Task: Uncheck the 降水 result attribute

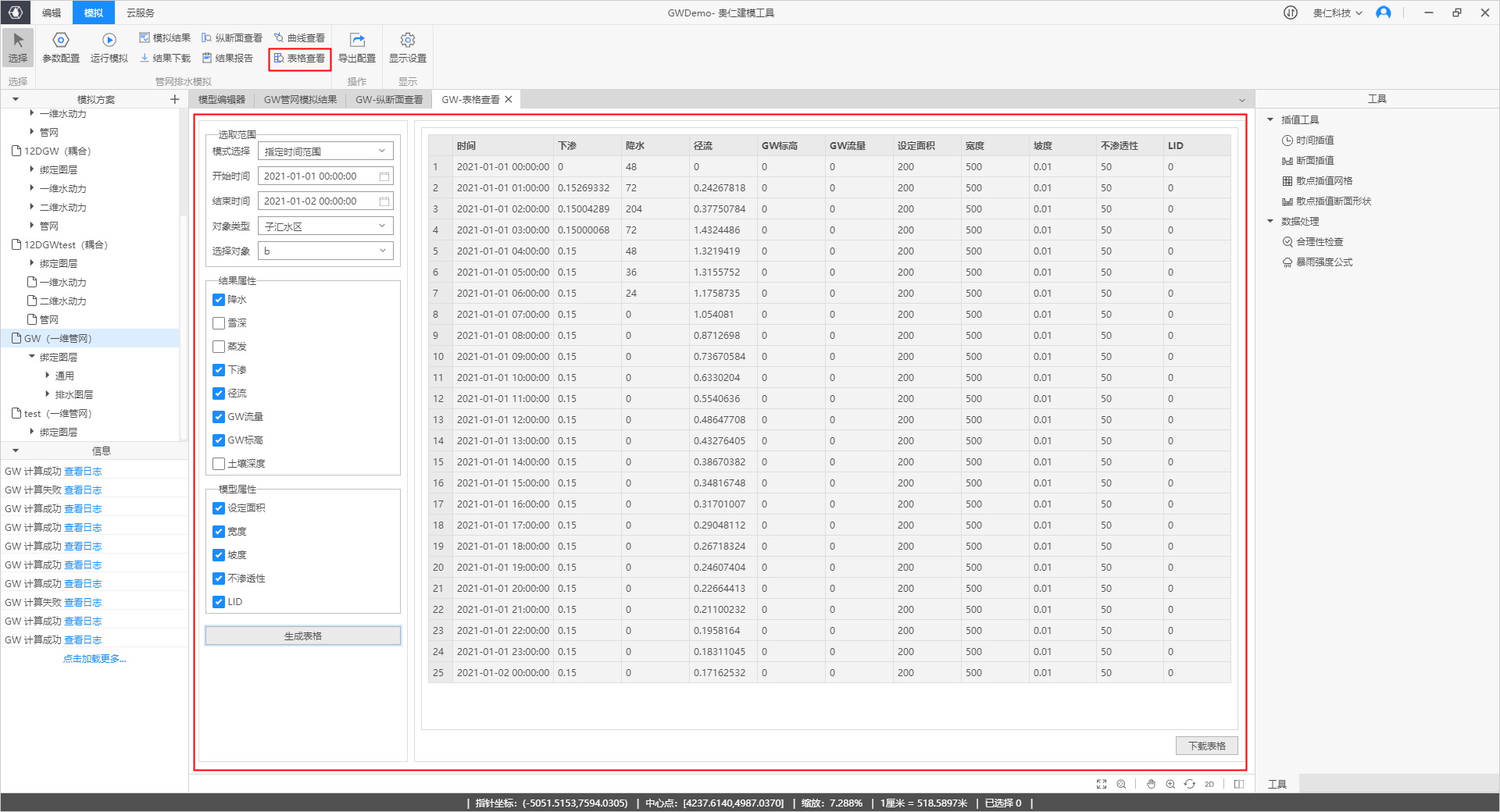Action: pyautogui.click(x=219, y=300)
